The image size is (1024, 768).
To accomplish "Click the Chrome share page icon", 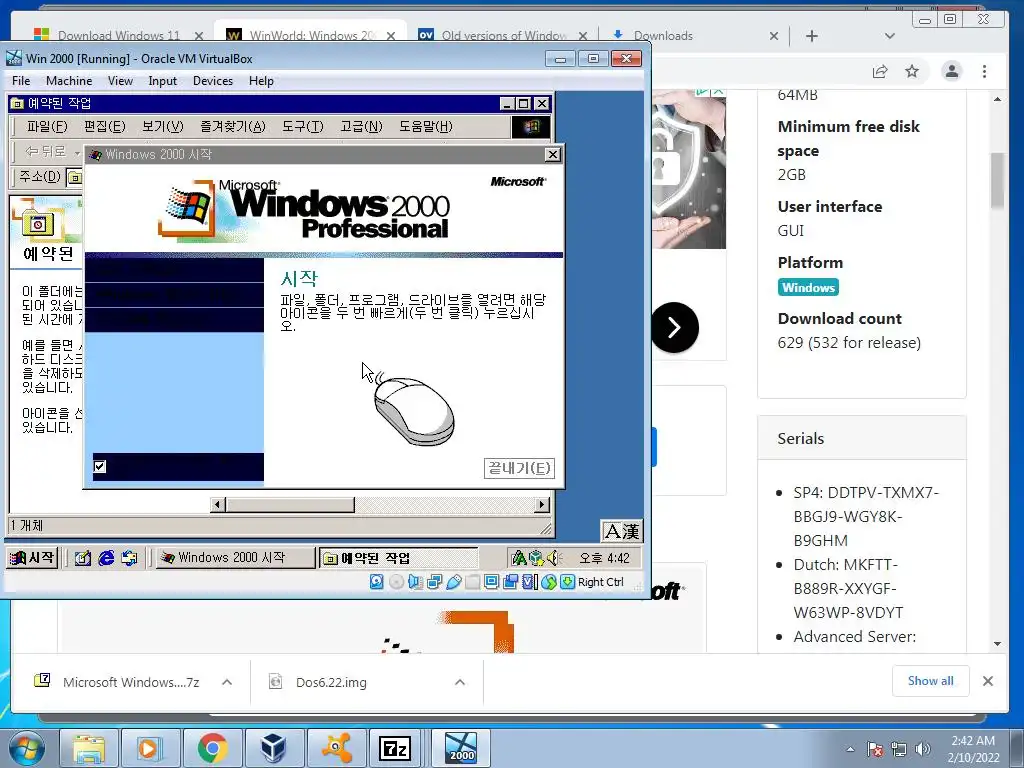I will click(880, 71).
